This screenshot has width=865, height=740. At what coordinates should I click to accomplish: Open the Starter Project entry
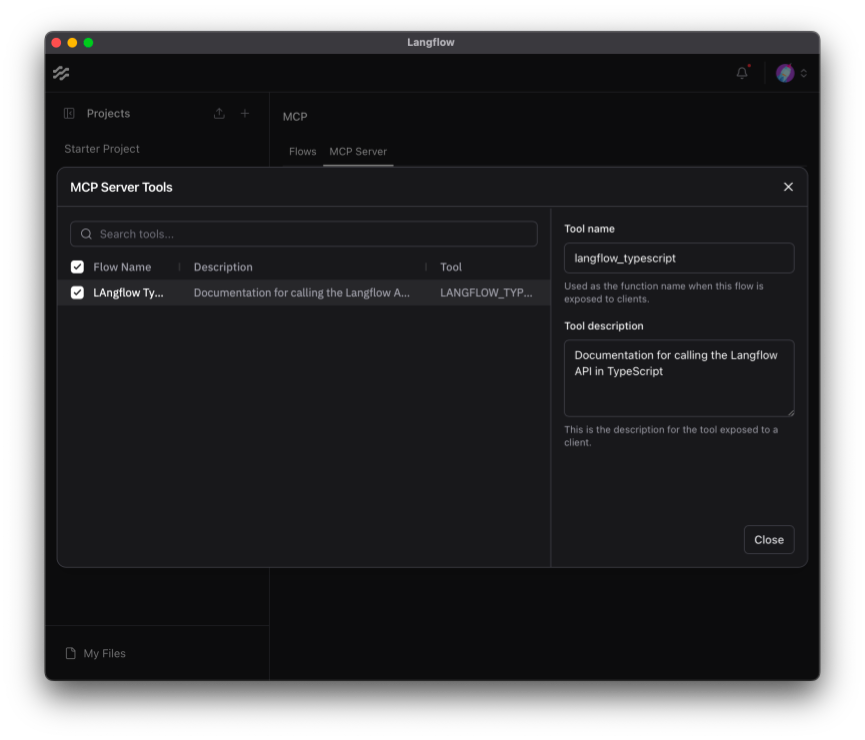click(x=101, y=148)
